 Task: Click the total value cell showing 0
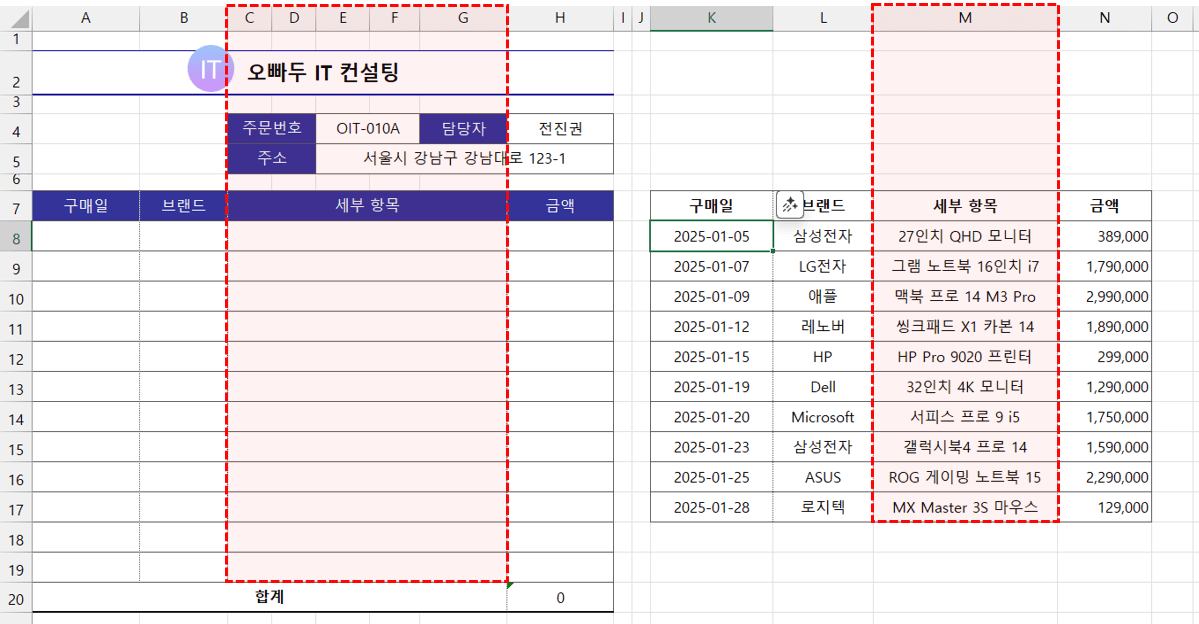(x=560, y=598)
